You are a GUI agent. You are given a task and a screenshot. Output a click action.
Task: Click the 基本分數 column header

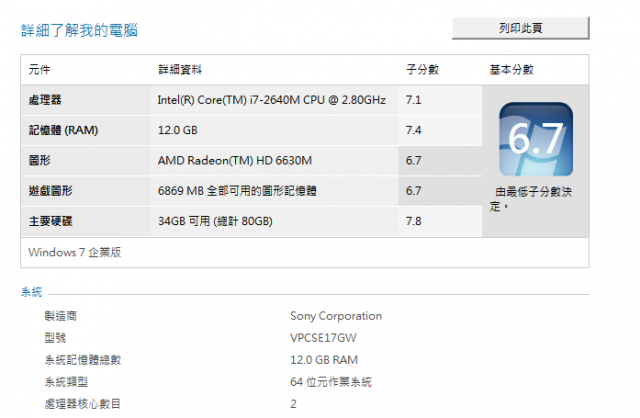(511, 70)
